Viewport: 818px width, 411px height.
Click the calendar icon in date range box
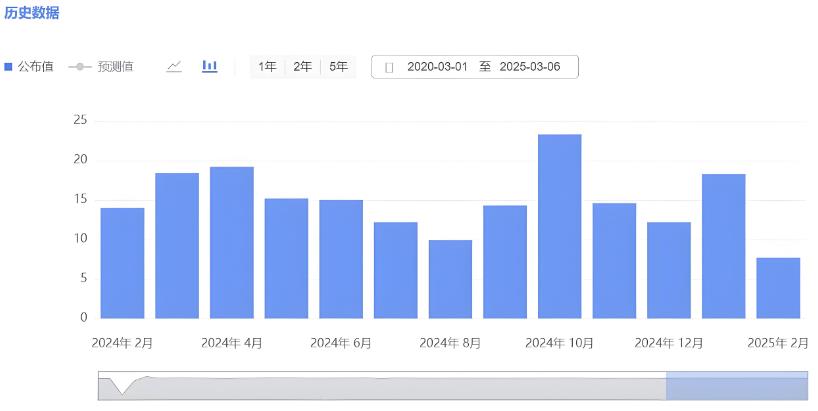[389, 67]
